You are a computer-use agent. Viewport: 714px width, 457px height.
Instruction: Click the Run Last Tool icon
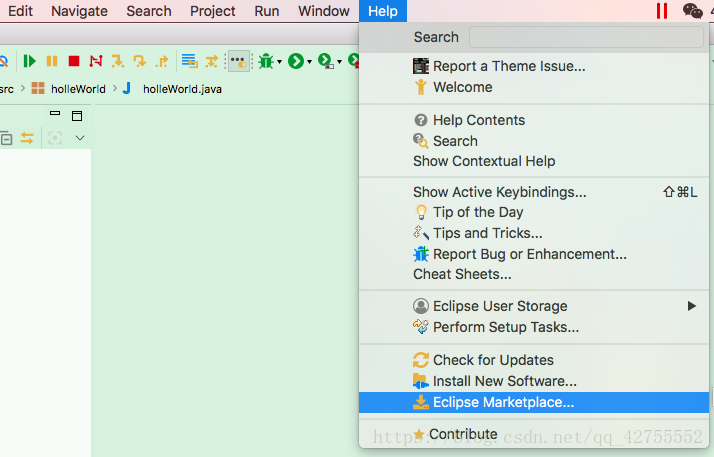tap(326, 61)
